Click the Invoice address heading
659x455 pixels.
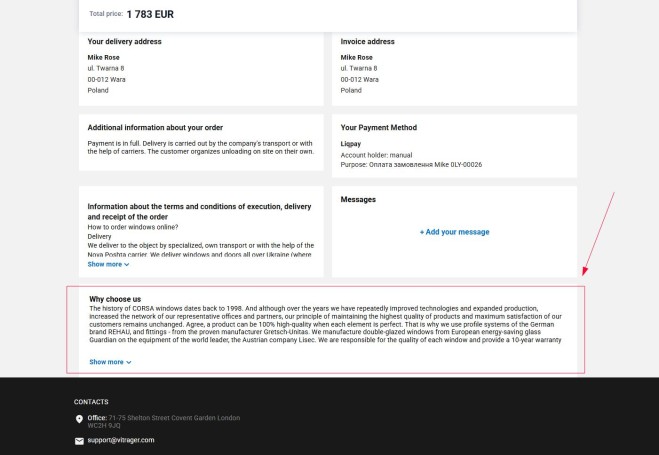coord(367,42)
